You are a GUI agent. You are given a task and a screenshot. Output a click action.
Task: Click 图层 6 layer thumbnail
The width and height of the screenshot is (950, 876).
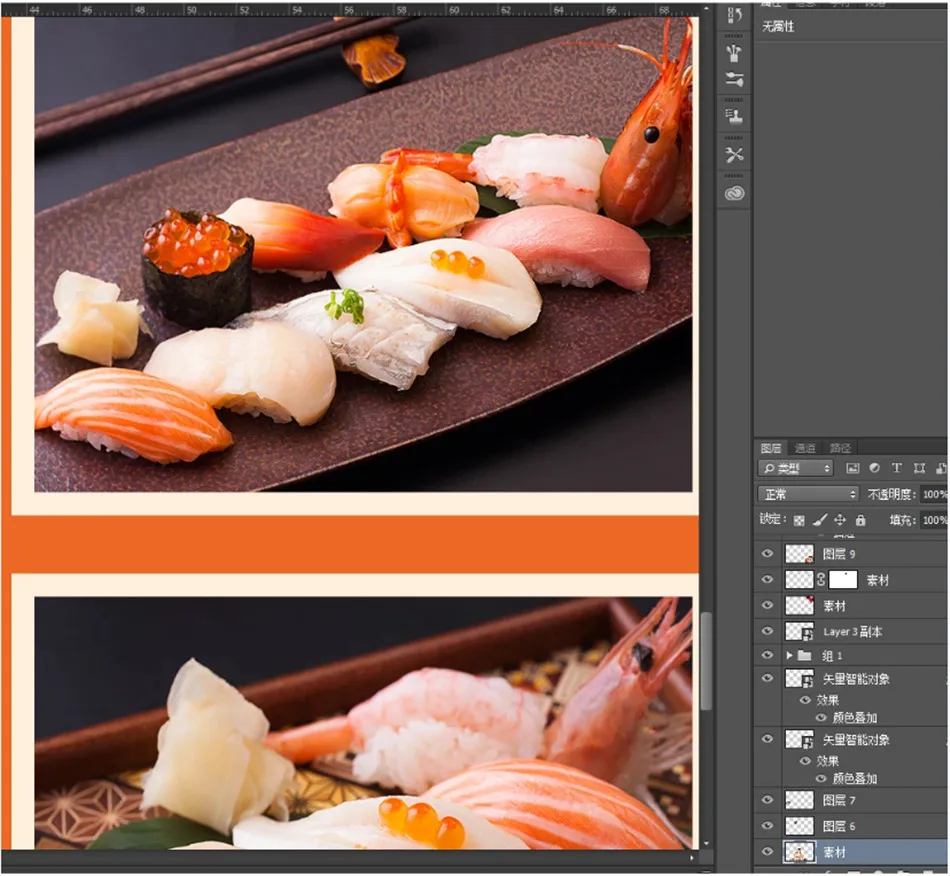coord(799,826)
